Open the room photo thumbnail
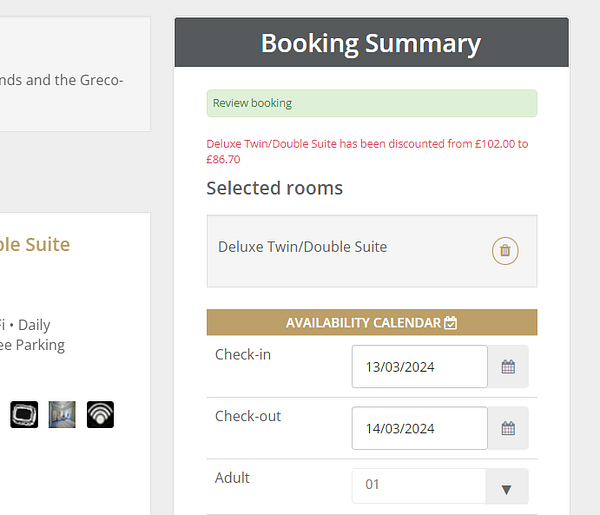This screenshot has height=515, width=600. 62,414
